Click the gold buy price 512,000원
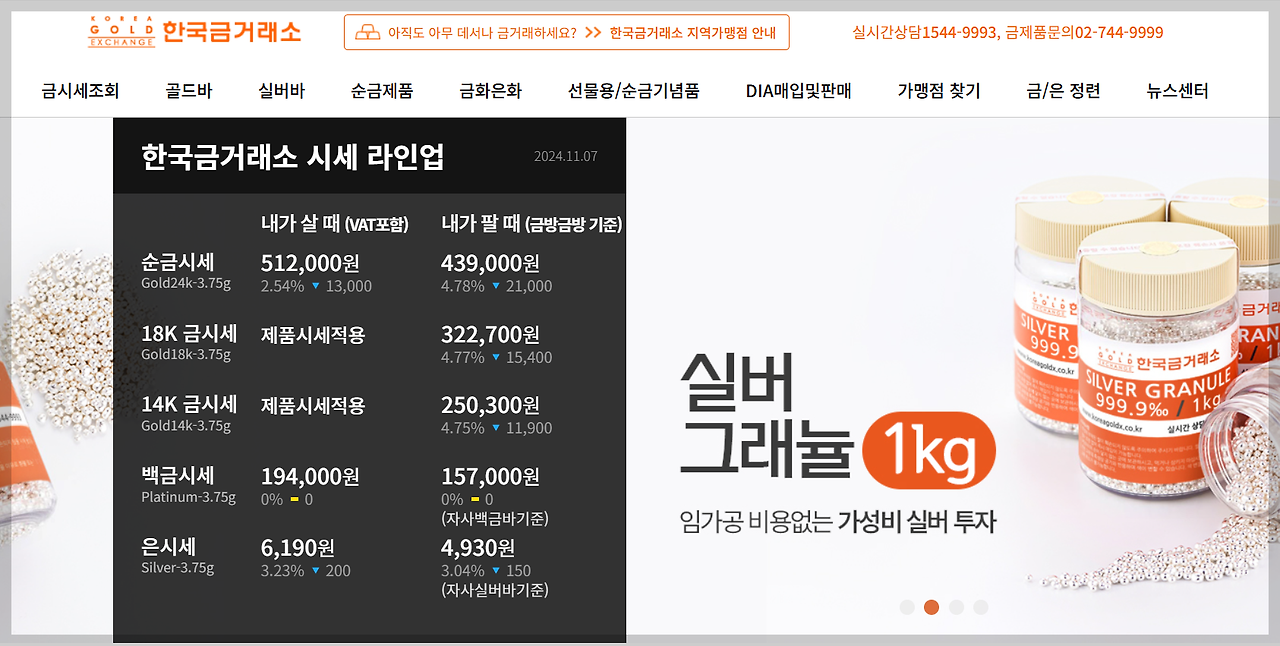The width and height of the screenshot is (1280, 646). click(310, 263)
